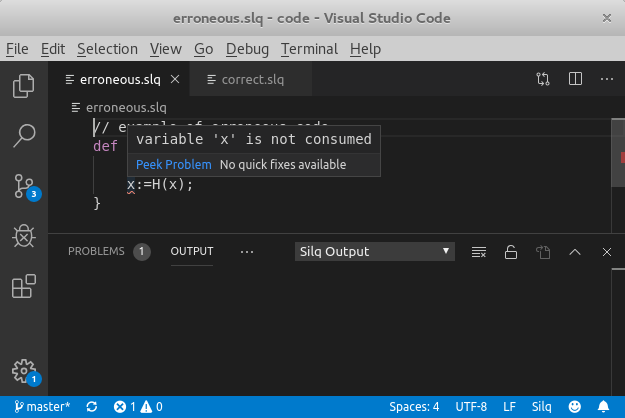Click master branch in status bar
625x418 pixels.
pyautogui.click(x=41, y=407)
